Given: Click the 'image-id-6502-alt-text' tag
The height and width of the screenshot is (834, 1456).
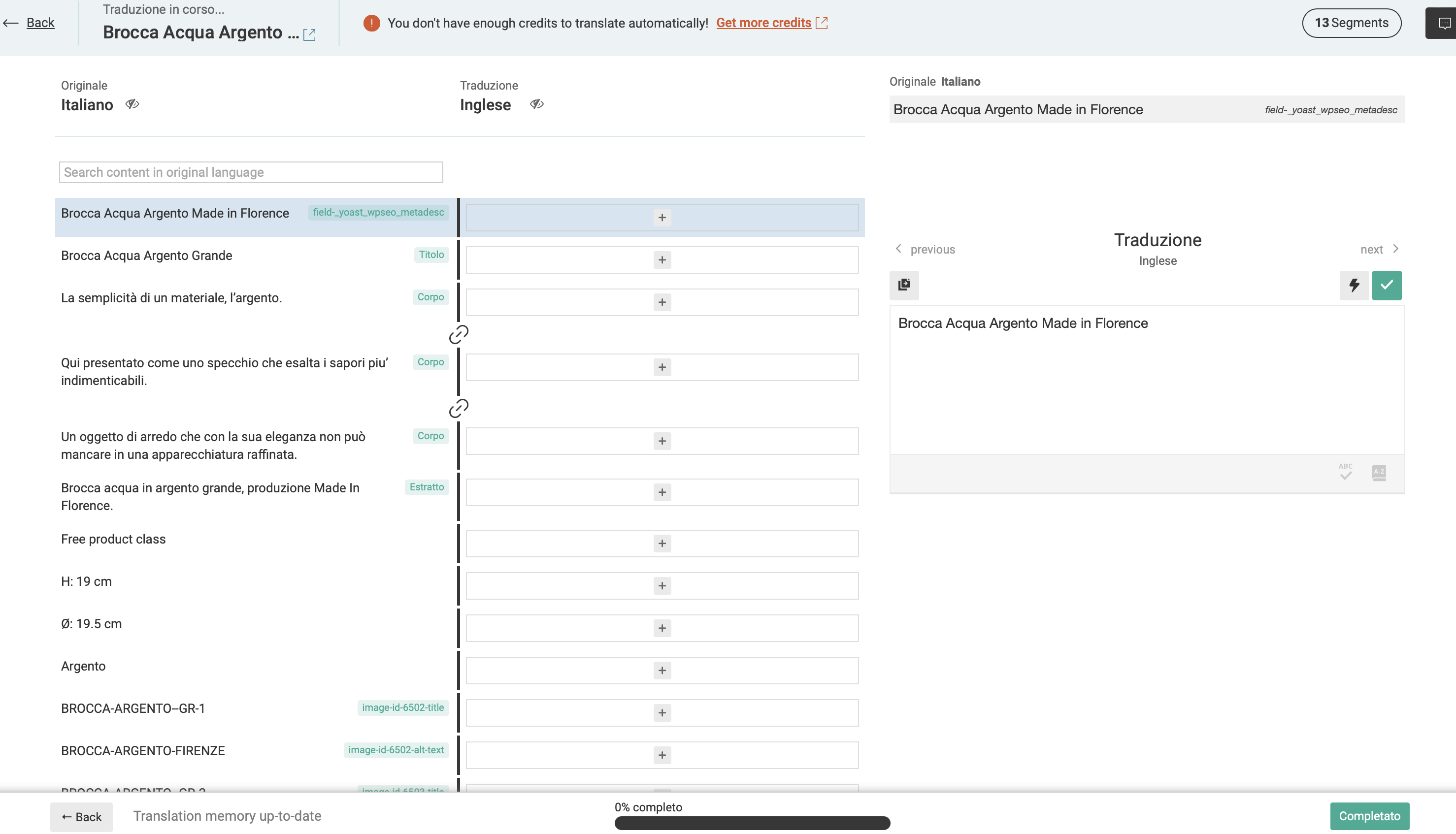Looking at the screenshot, I should point(396,750).
